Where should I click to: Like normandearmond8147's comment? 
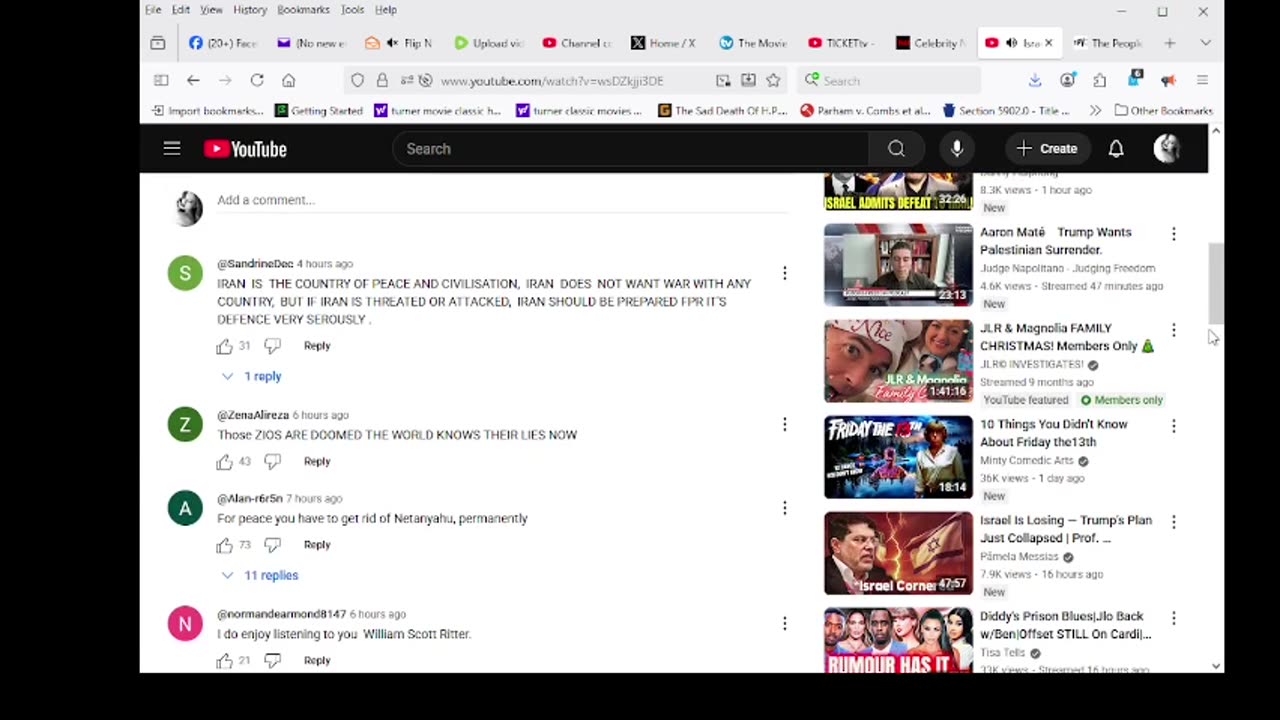[x=224, y=660]
